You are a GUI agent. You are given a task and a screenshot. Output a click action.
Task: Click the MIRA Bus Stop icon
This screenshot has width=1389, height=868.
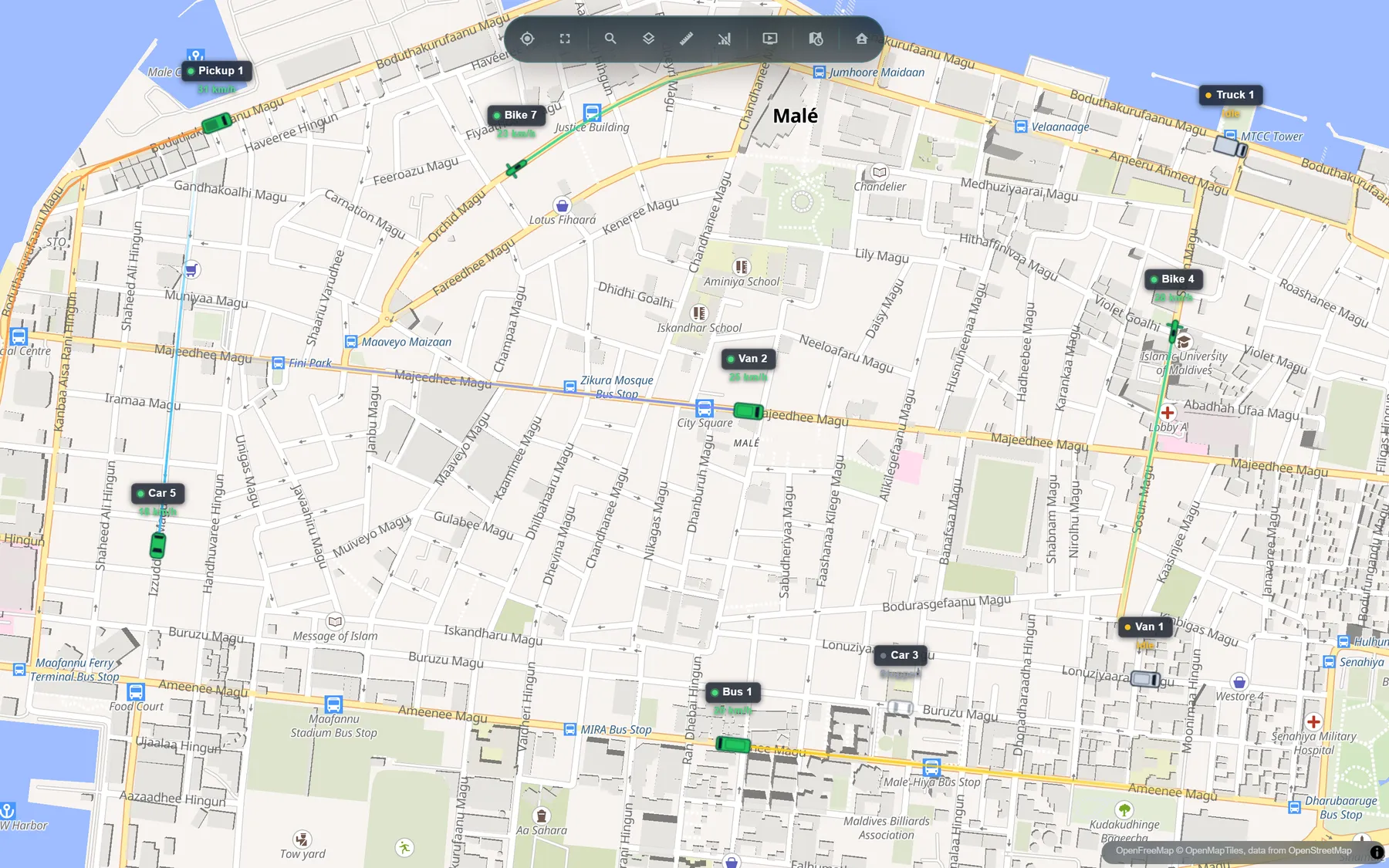pyautogui.click(x=570, y=729)
